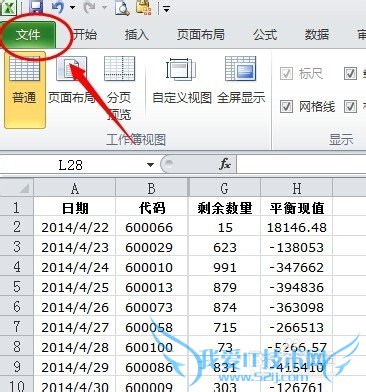This screenshot has height=392, width=366.
Task: Click the Select All corner button
Action: click(x=17, y=188)
